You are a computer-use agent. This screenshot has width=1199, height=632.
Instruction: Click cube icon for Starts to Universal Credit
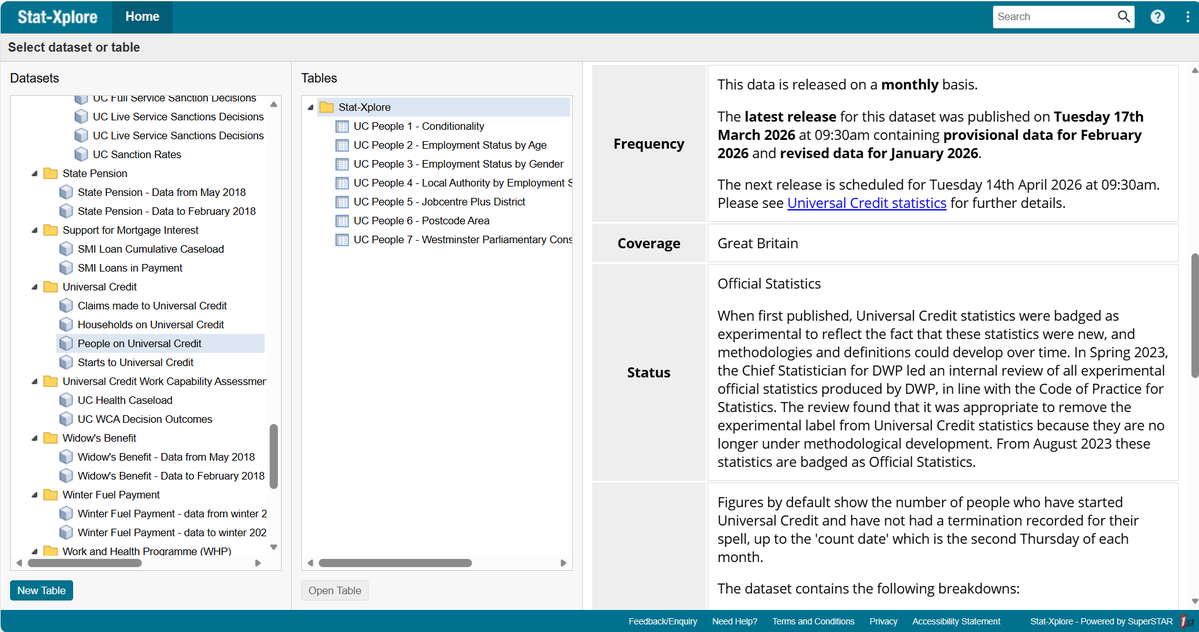point(66,362)
